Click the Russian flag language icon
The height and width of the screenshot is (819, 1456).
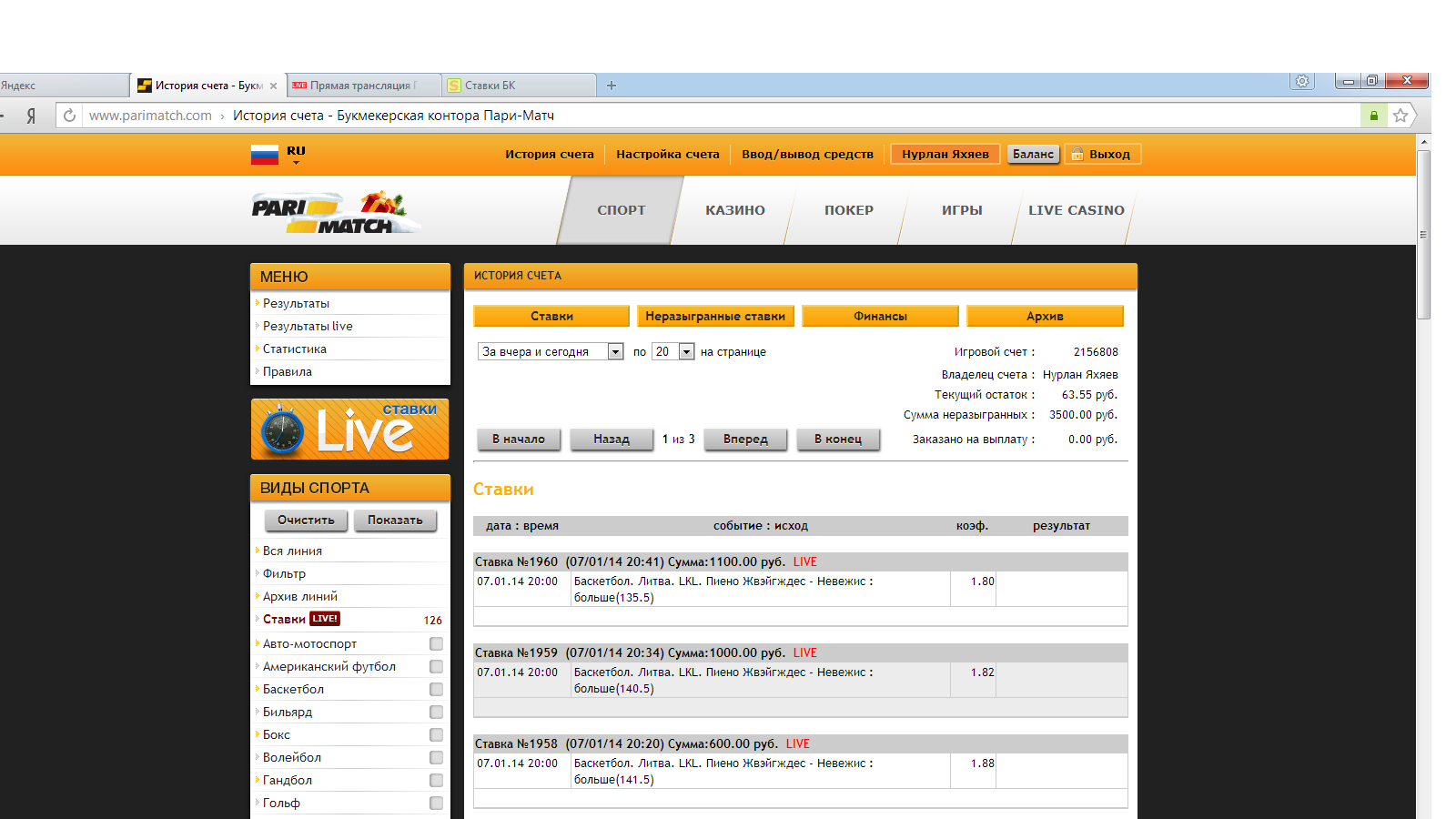coord(264,155)
